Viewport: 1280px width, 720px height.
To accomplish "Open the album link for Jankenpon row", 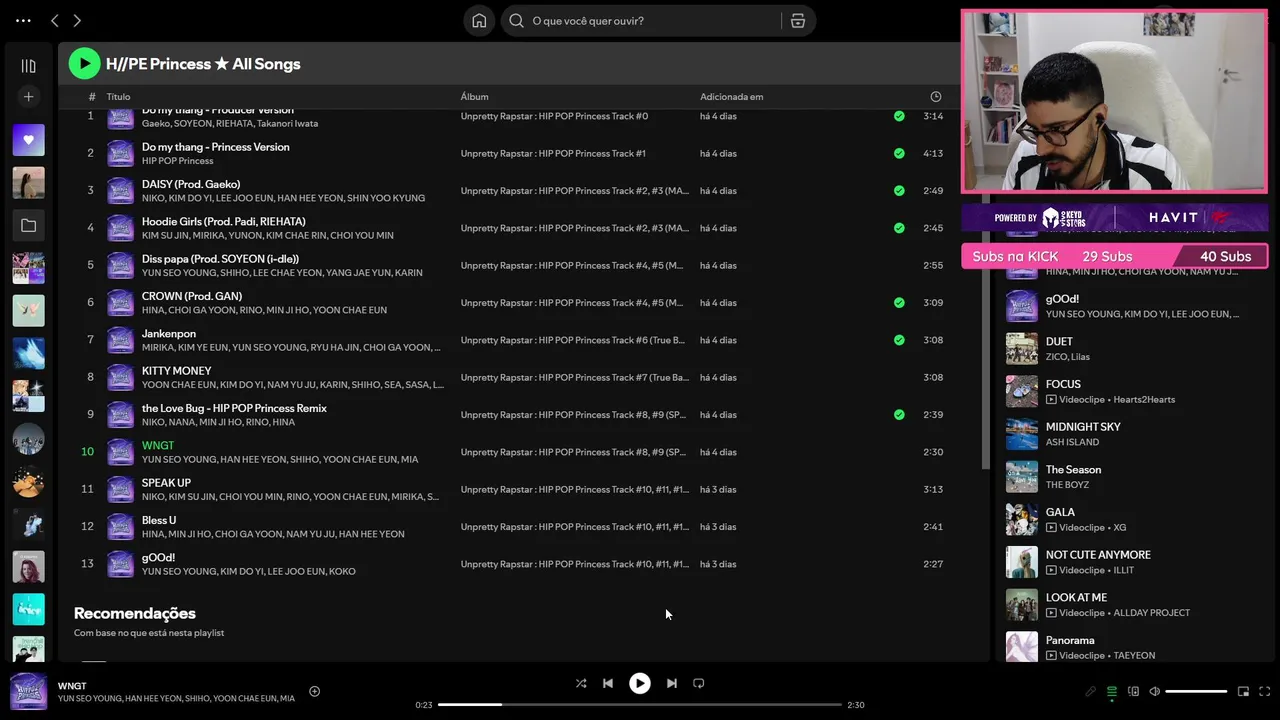I will tap(572, 340).
